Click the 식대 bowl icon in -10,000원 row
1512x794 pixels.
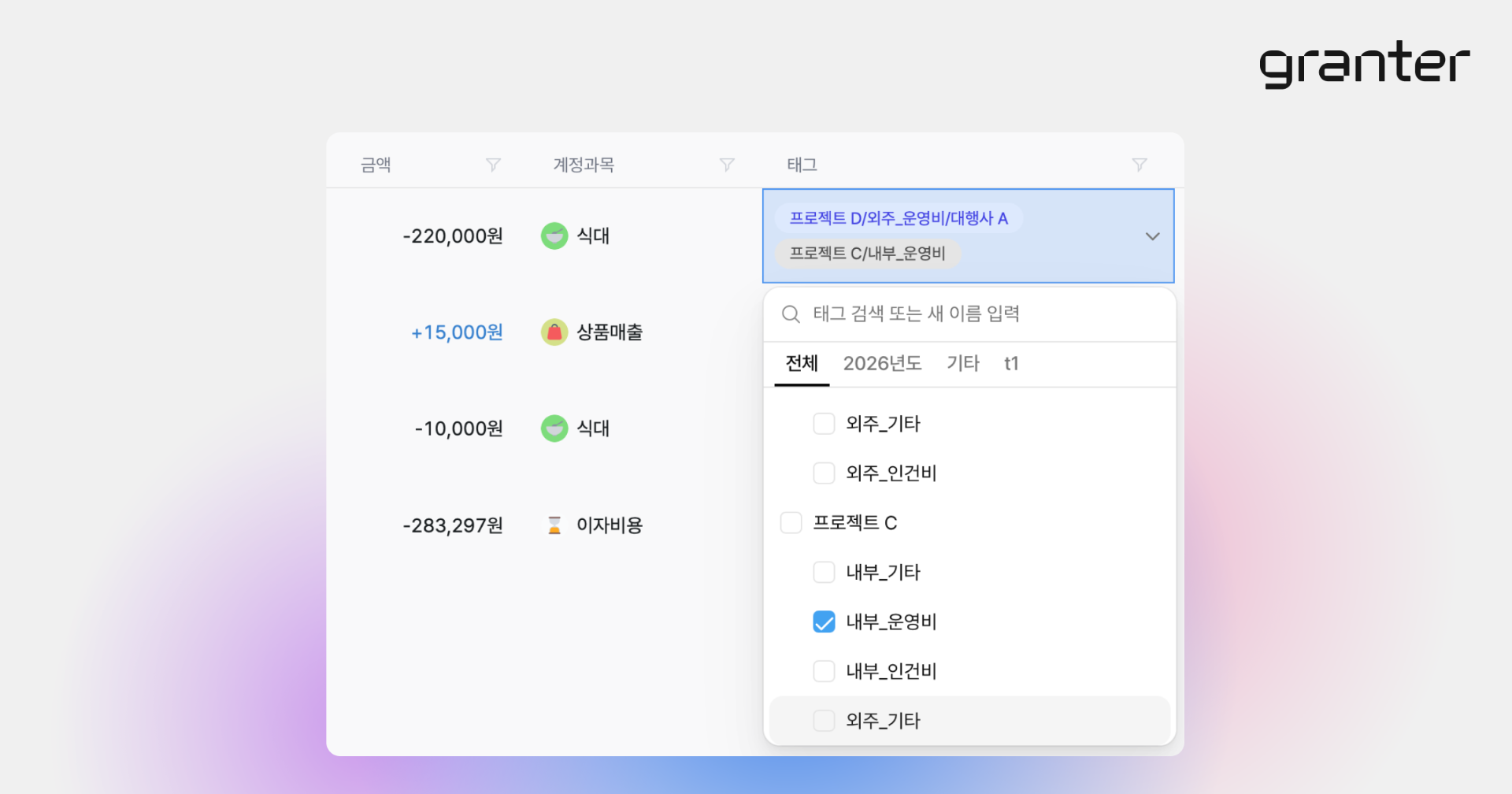(554, 429)
